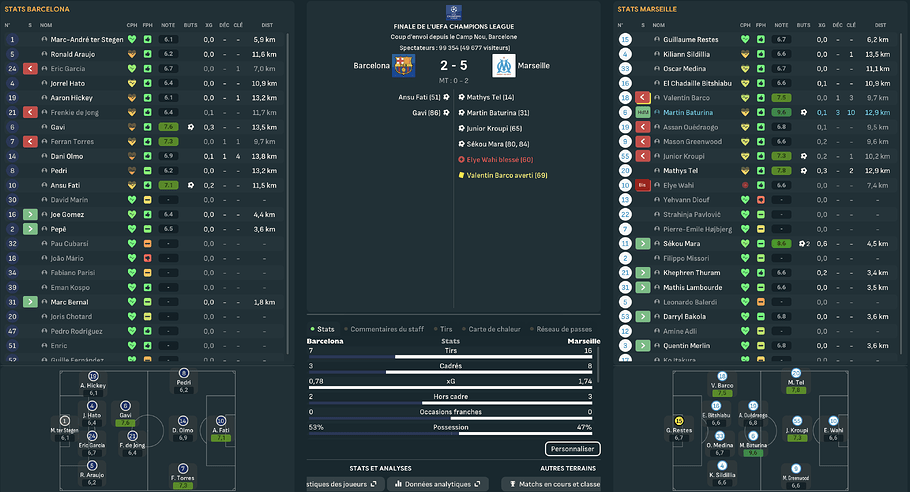Click STATS MARSEILLE panel heading

pyautogui.click(x=647, y=9)
